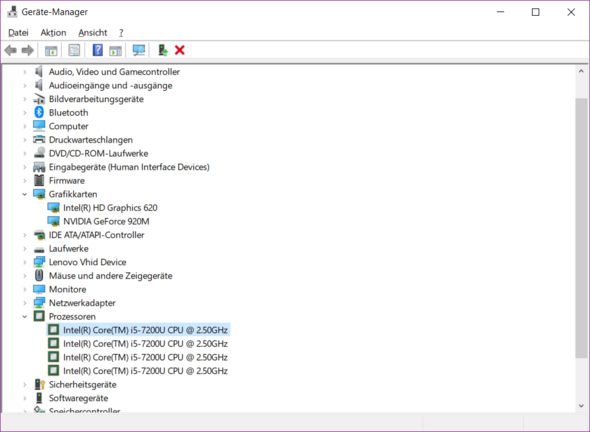
Task: Click the Laufwerke drive icon
Action: pos(39,249)
